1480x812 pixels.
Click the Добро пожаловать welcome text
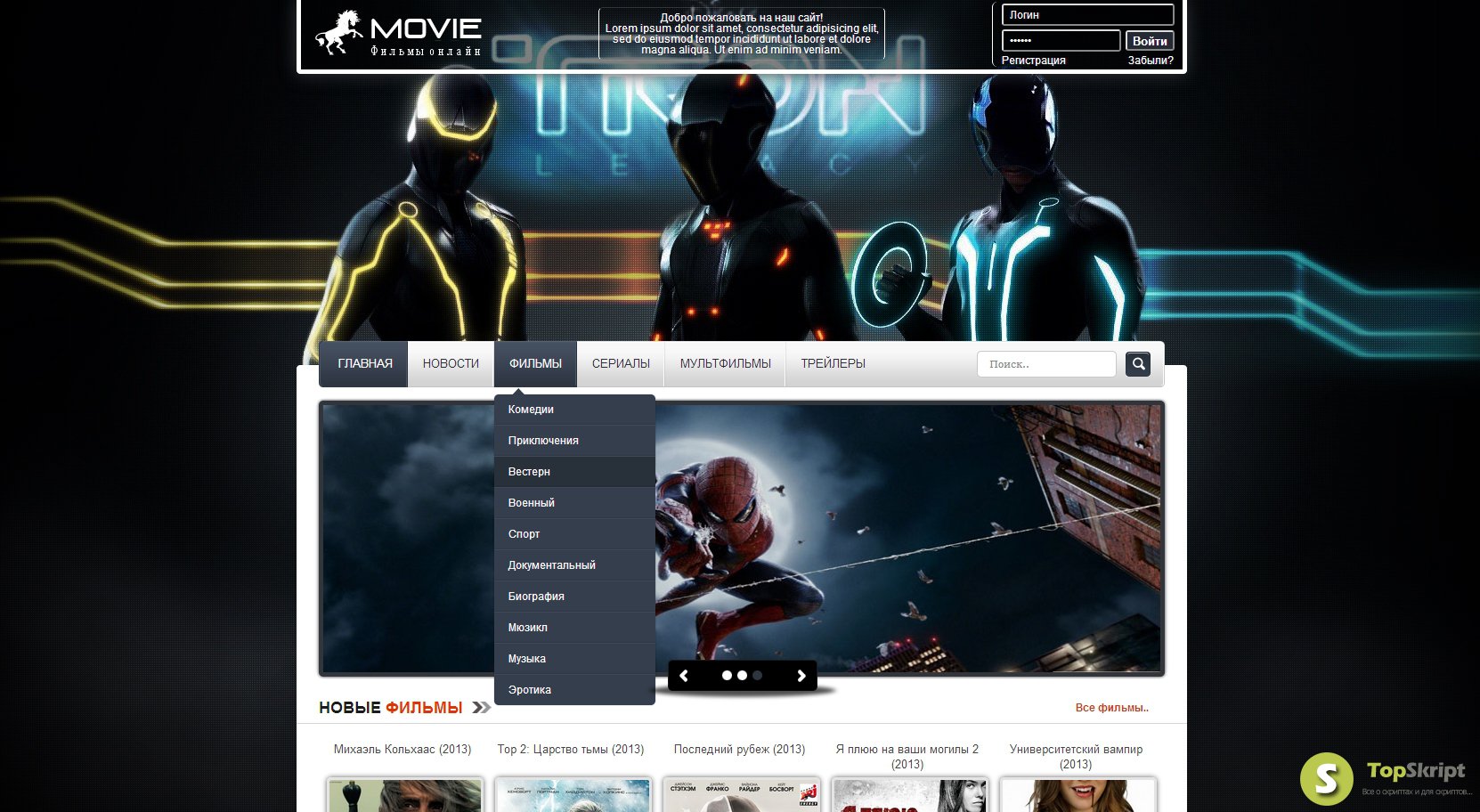(742, 34)
